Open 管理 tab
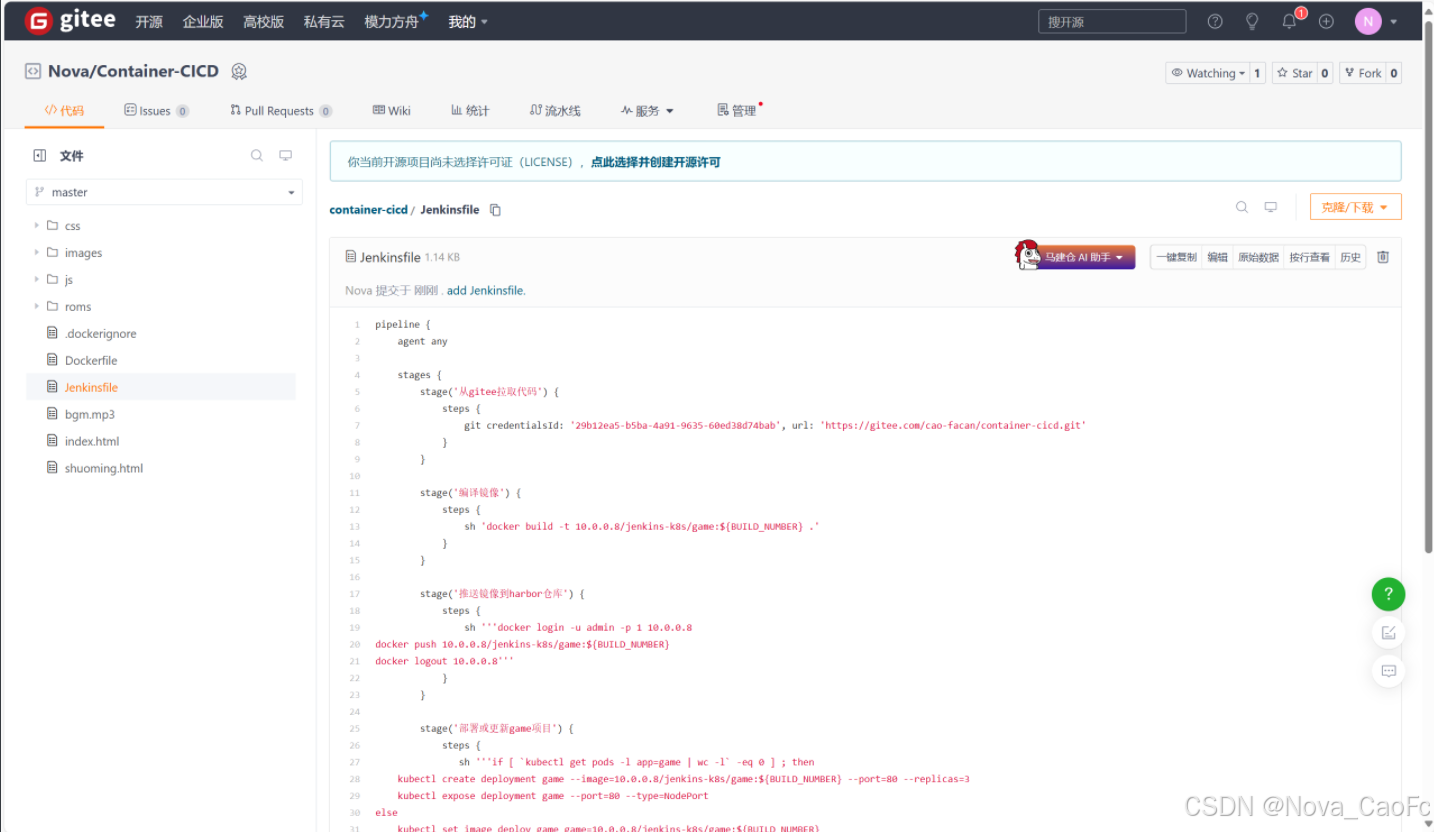Image resolution: width=1434 pixels, height=832 pixels. (738, 111)
